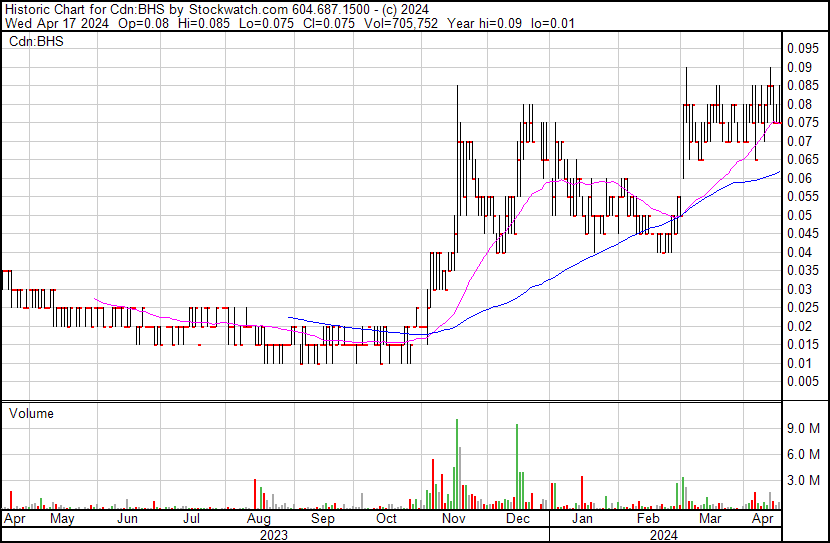Click the 'Sep' month label
This screenshot has width=830, height=543.
[323, 519]
